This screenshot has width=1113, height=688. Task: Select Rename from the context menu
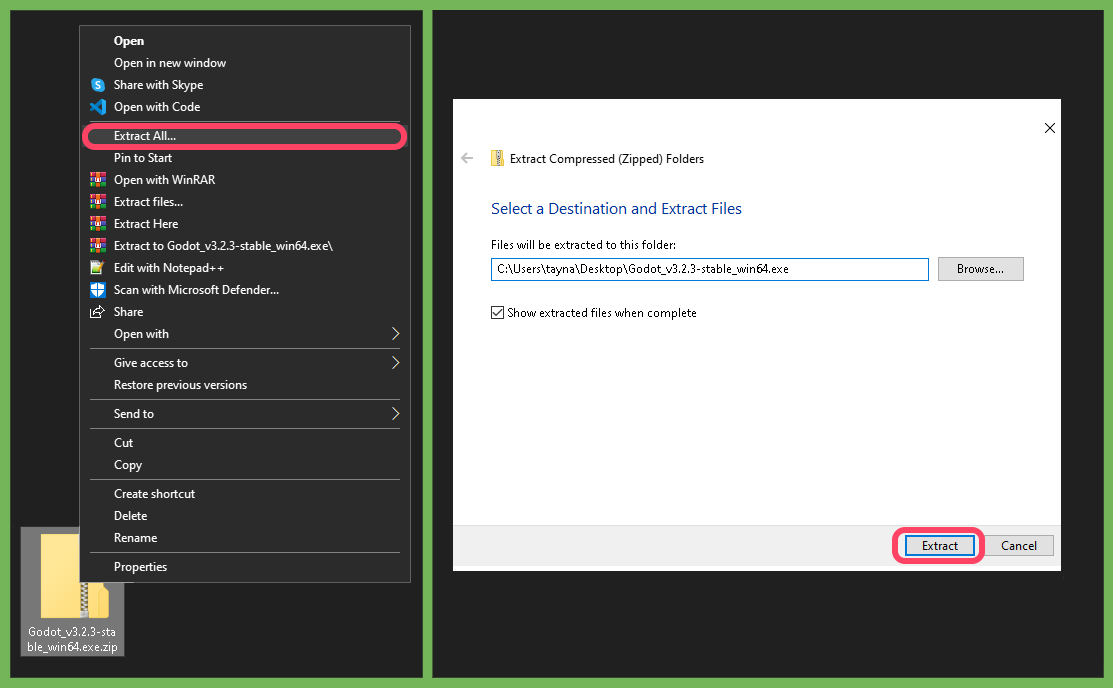(245, 539)
